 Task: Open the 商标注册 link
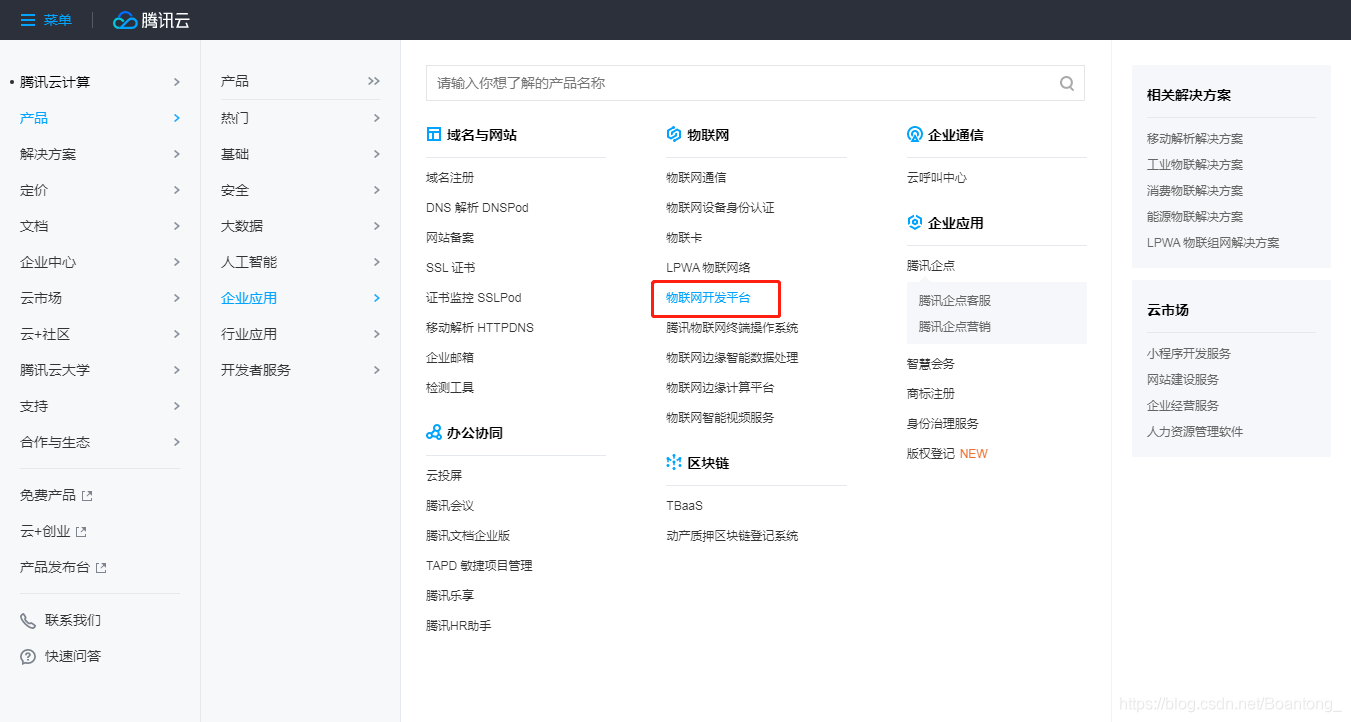pyautogui.click(x=931, y=394)
